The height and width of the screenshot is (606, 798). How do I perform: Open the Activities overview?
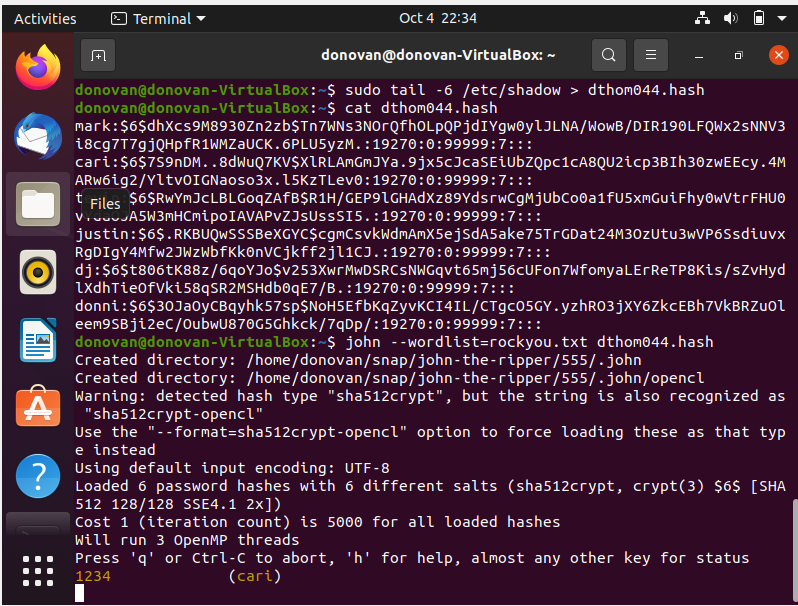(x=45, y=19)
